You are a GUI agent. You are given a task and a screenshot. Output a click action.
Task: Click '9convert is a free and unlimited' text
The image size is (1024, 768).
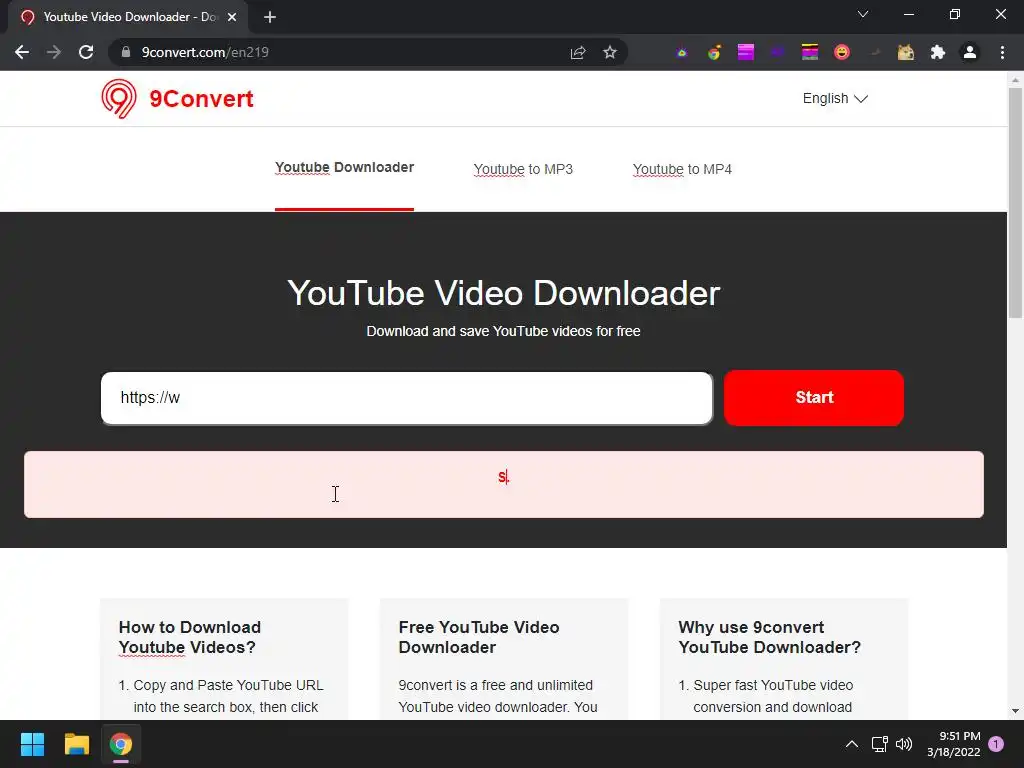[x=496, y=685]
